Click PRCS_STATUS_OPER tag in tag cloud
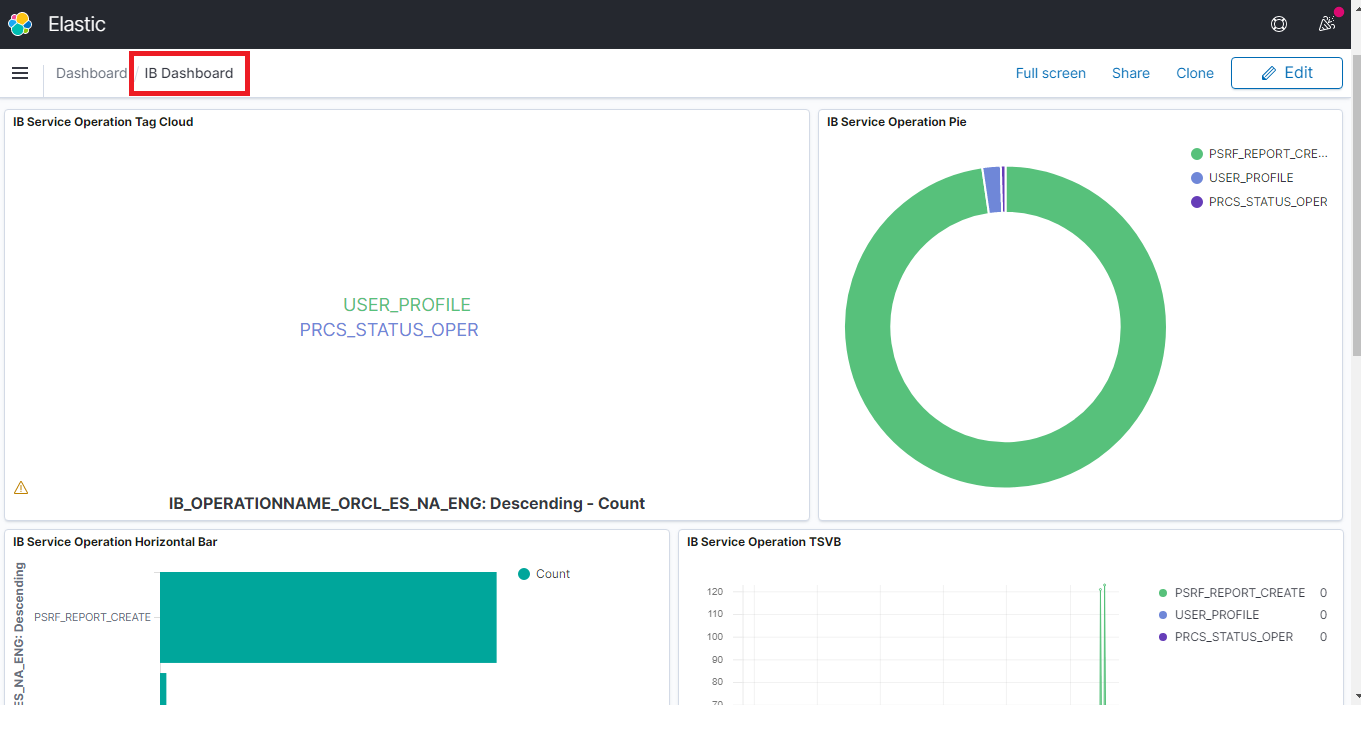1361x731 pixels. click(x=389, y=330)
